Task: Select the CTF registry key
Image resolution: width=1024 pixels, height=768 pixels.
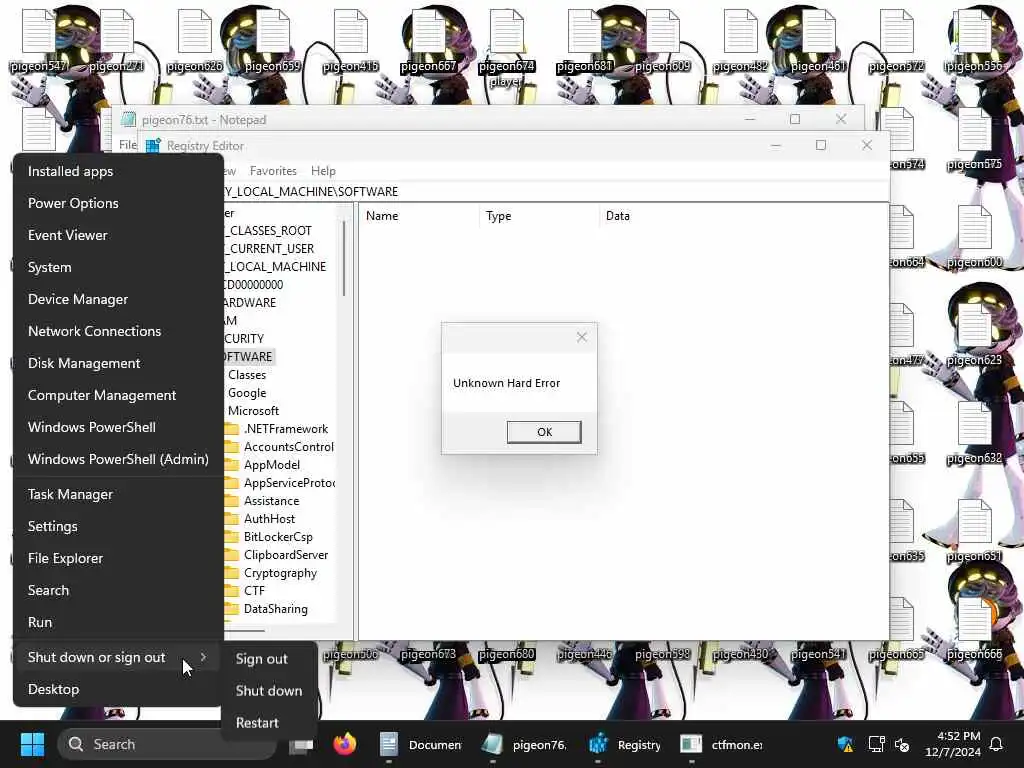Action: 254,590
